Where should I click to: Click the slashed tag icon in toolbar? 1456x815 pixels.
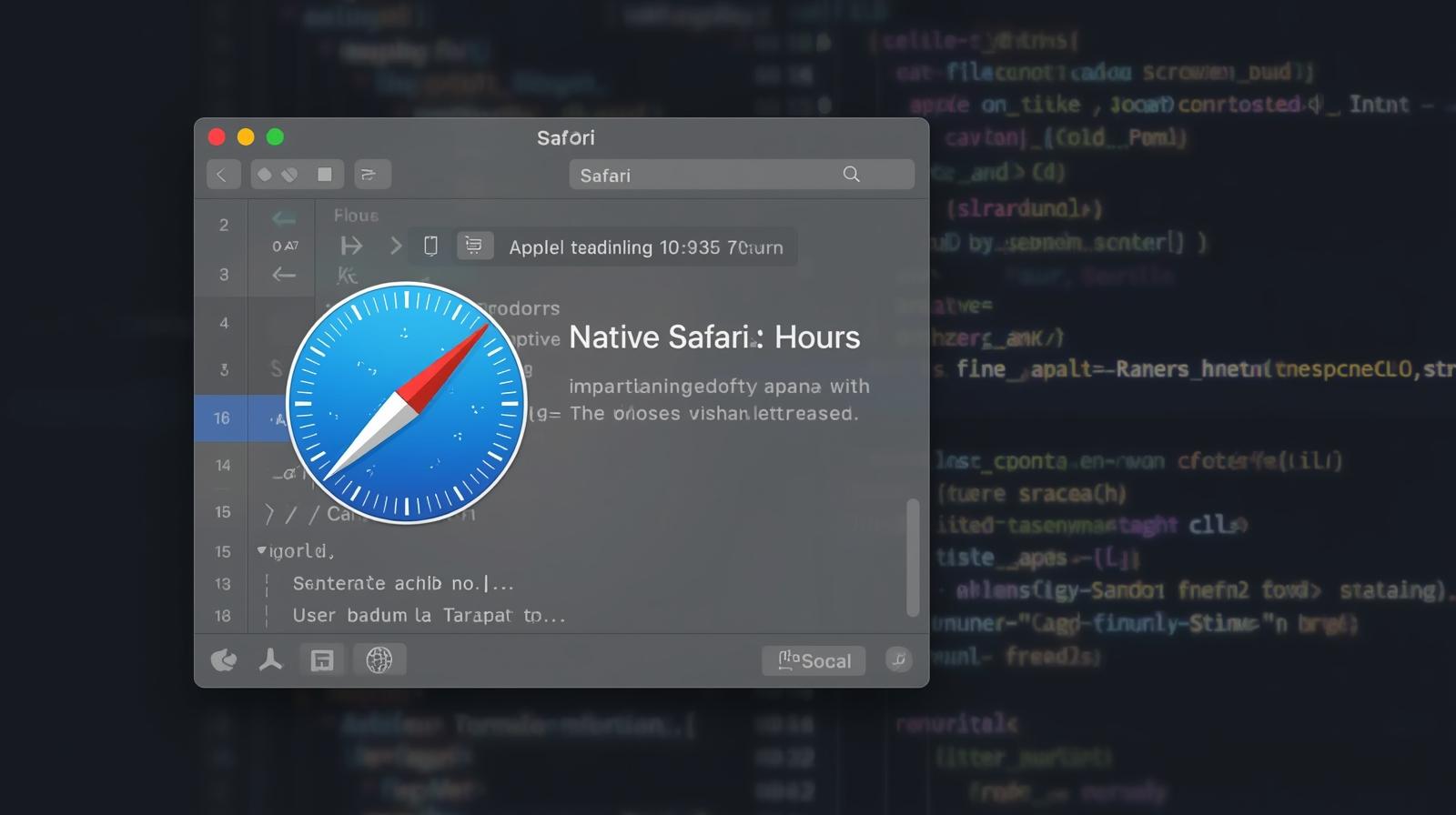(x=289, y=174)
